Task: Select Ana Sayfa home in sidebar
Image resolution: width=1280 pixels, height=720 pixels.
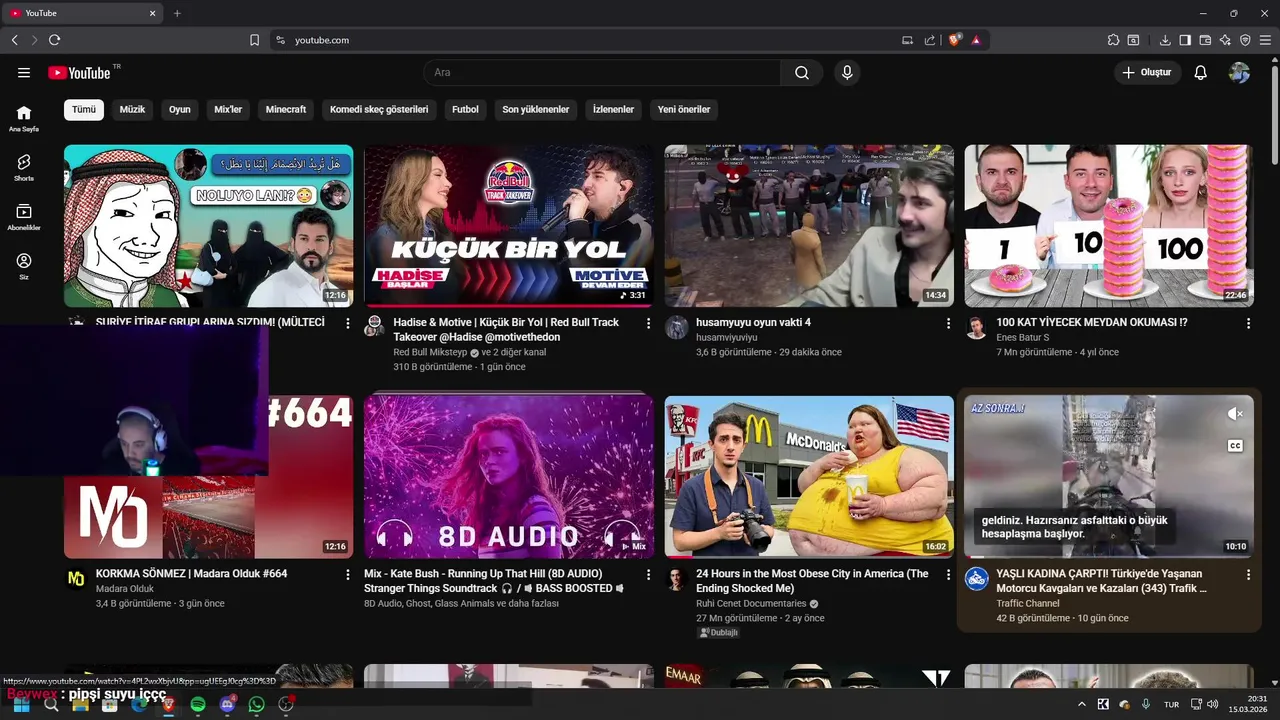Action: pos(24,118)
